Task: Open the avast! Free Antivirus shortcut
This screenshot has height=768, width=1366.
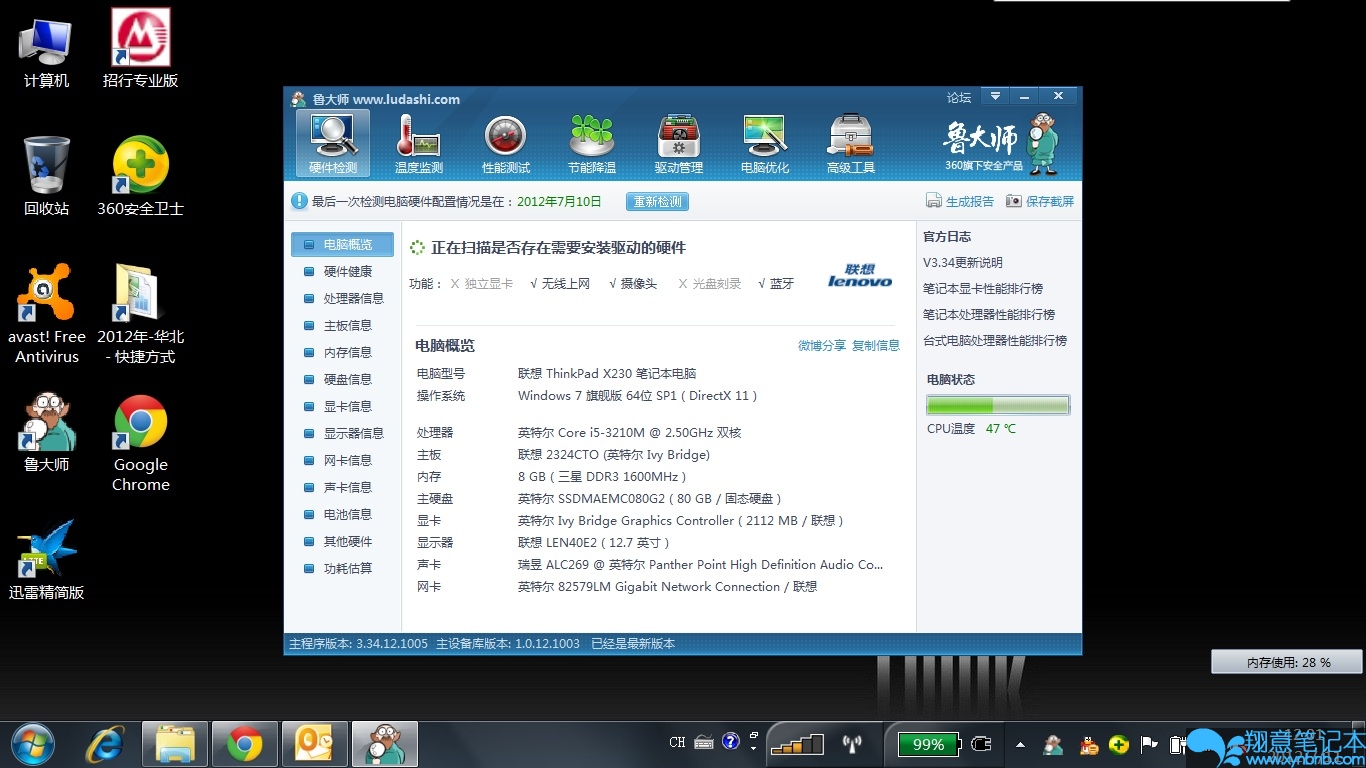Action: pyautogui.click(x=46, y=314)
